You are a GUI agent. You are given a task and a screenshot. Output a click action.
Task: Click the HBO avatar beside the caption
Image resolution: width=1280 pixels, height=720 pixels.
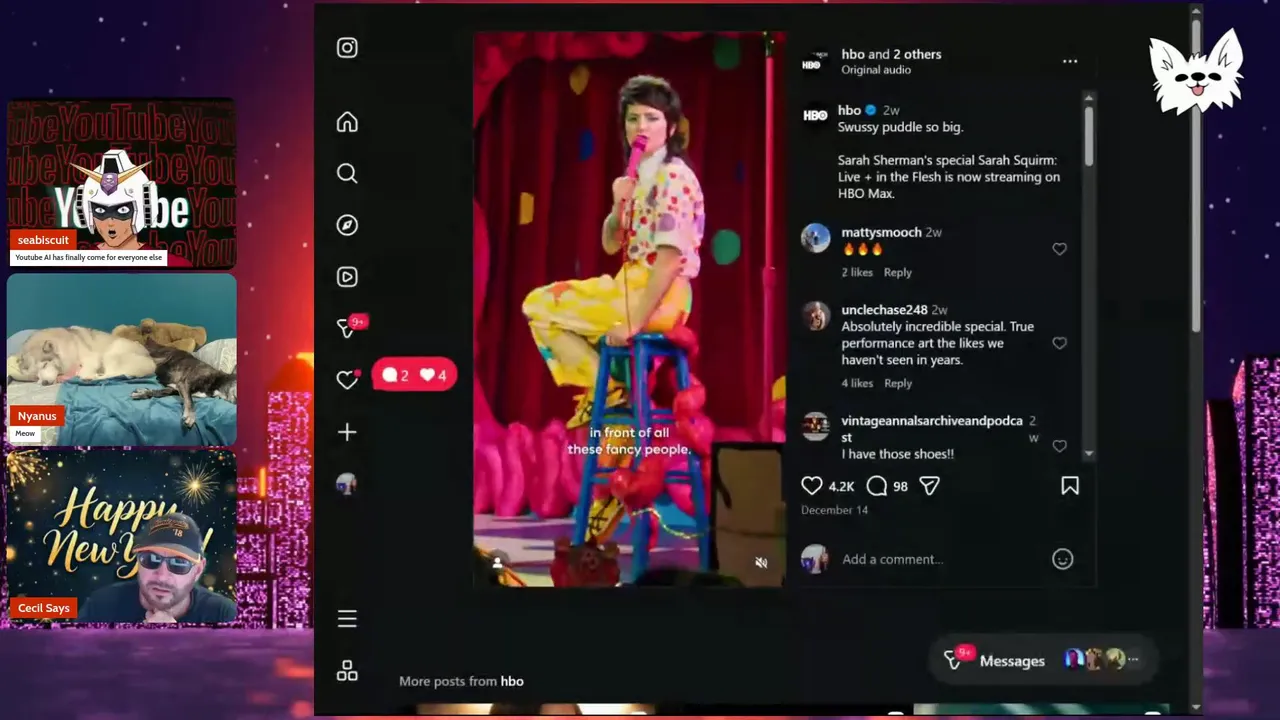(x=815, y=115)
